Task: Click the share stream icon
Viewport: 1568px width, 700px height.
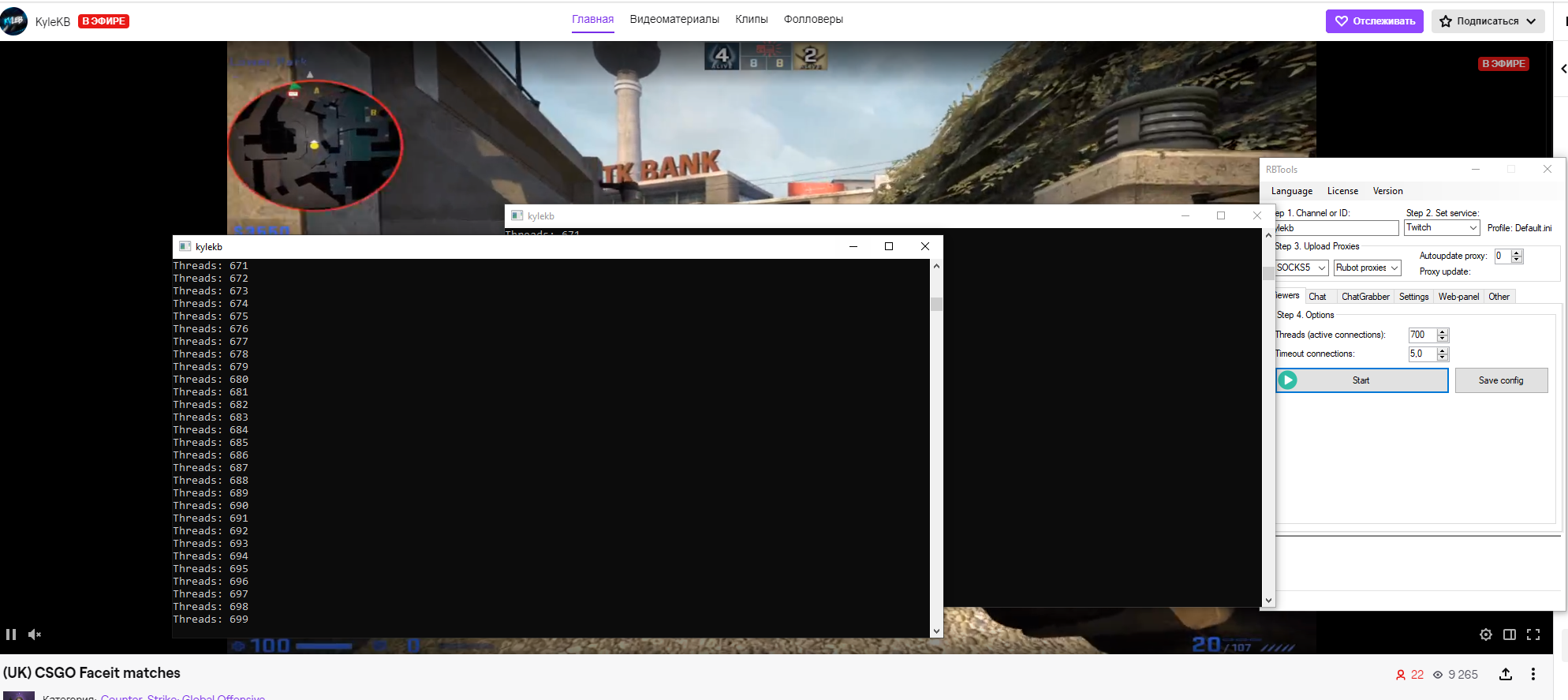Action: coord(1505,674)
